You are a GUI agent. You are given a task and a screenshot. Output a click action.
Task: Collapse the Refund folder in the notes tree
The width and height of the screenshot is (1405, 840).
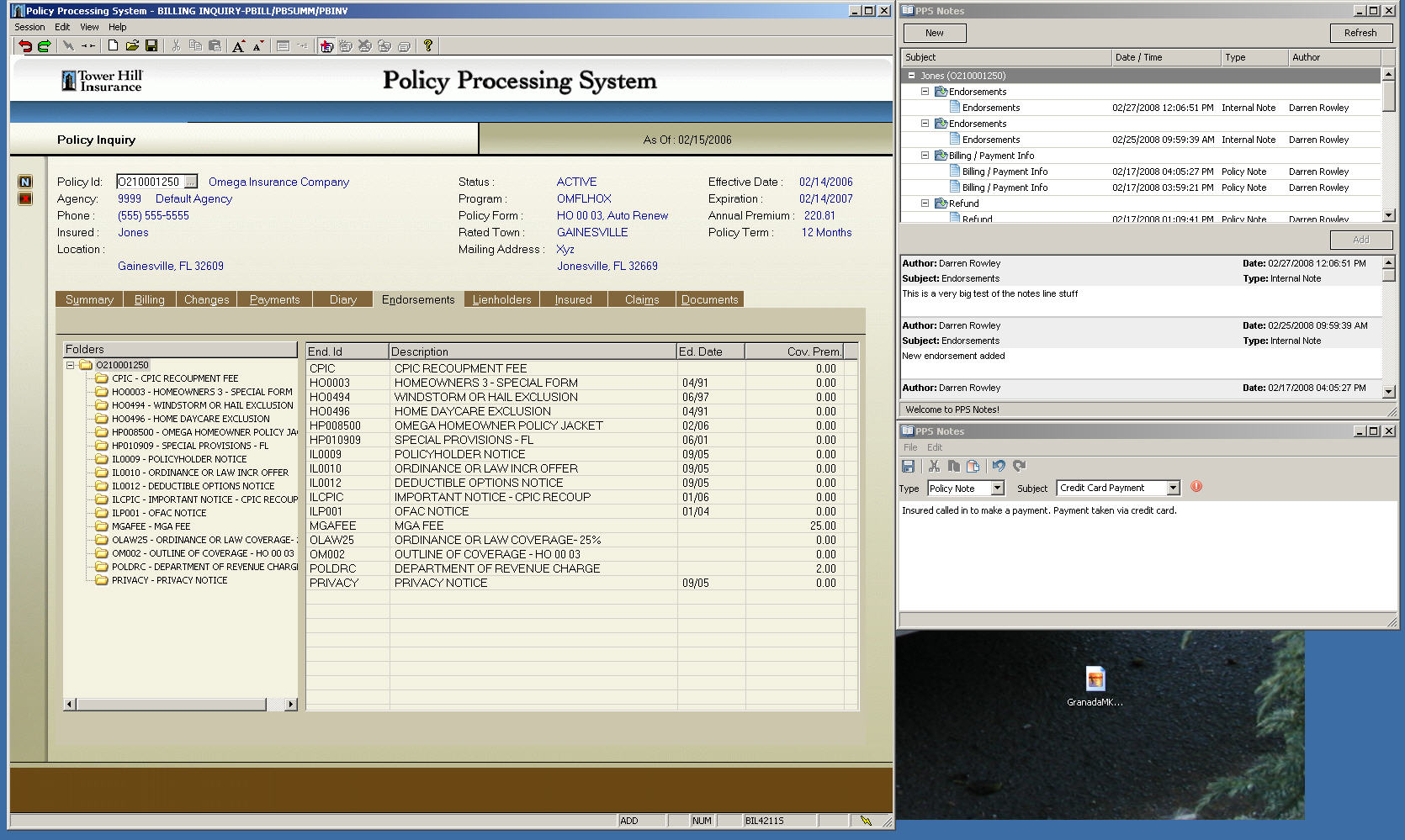(x=925, y=203)
